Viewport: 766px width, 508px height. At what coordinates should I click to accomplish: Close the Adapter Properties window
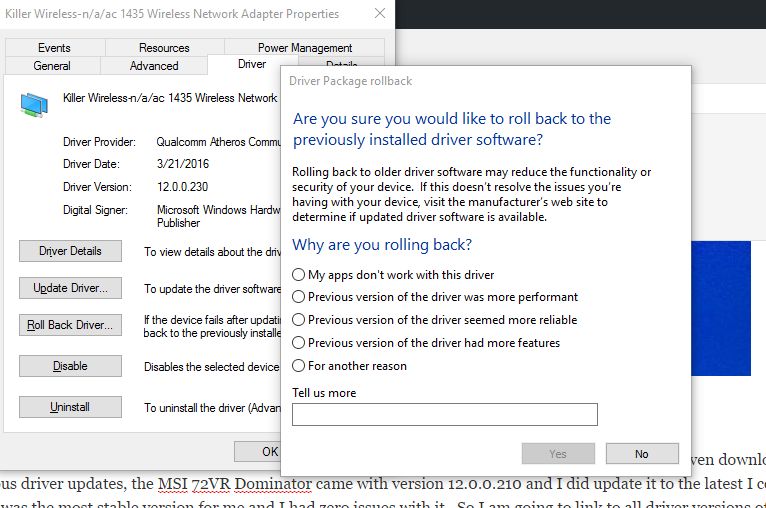(380, 14)
